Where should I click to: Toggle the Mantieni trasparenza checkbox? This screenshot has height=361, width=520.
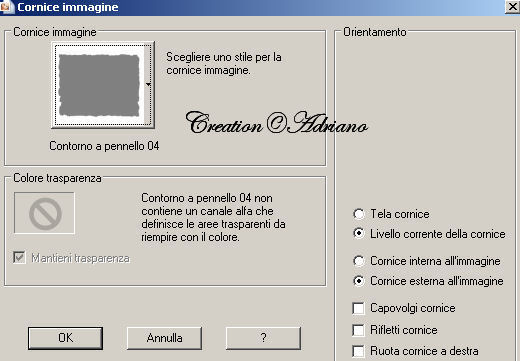(19, 257)
